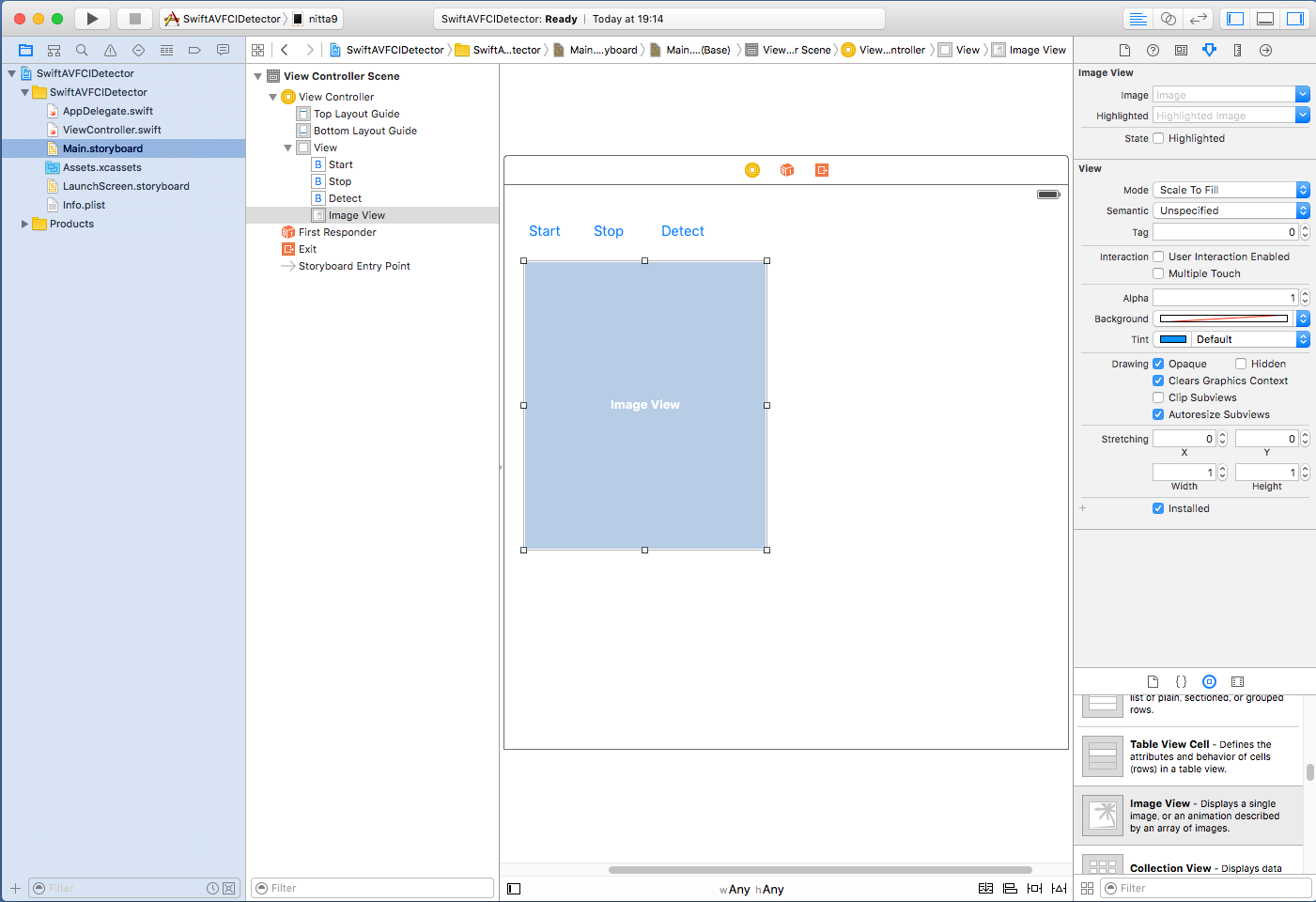Open the Find navigator
The image size is (1316, 902).
pyautogui.click(x=82, y=50)
